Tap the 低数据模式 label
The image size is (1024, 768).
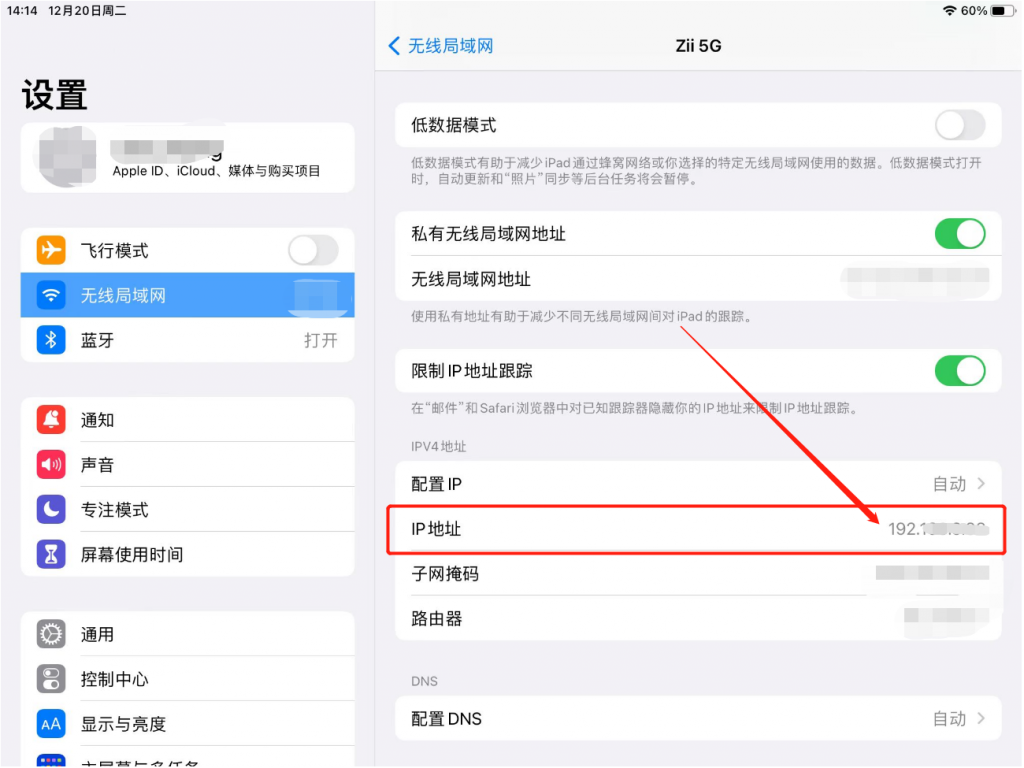point(454,125)
